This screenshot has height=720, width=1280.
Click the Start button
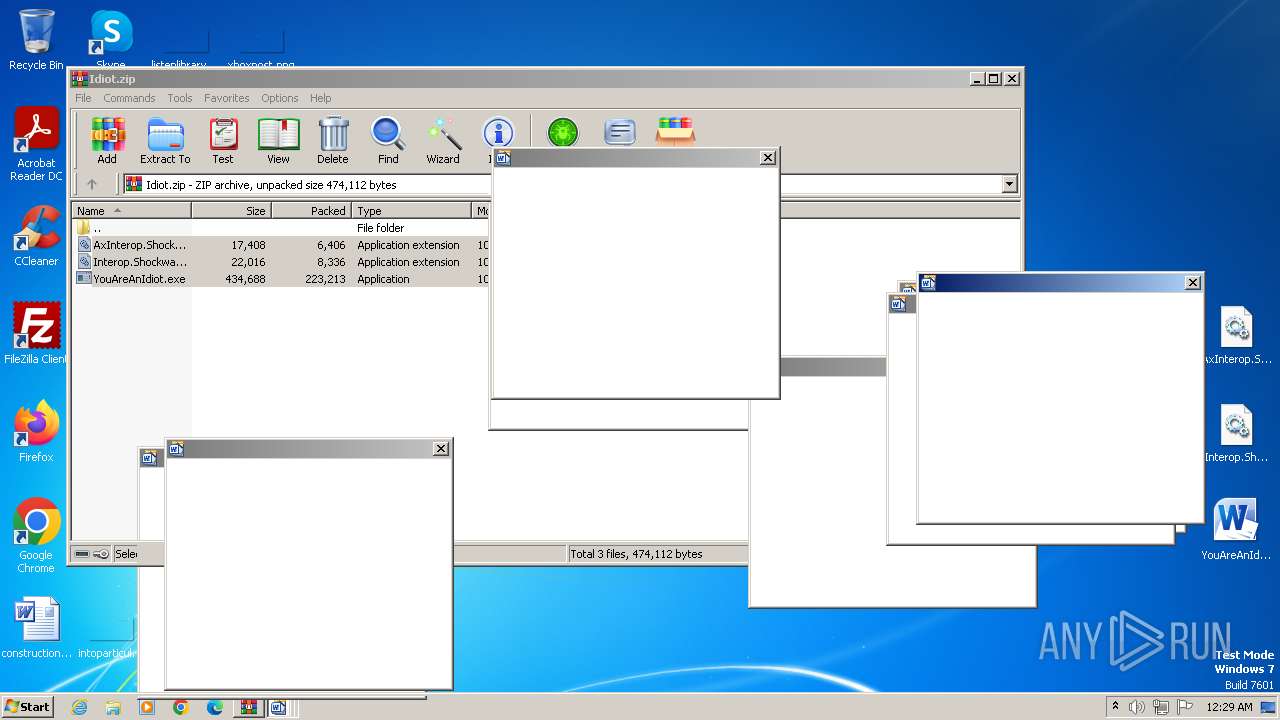pos(28,707)
